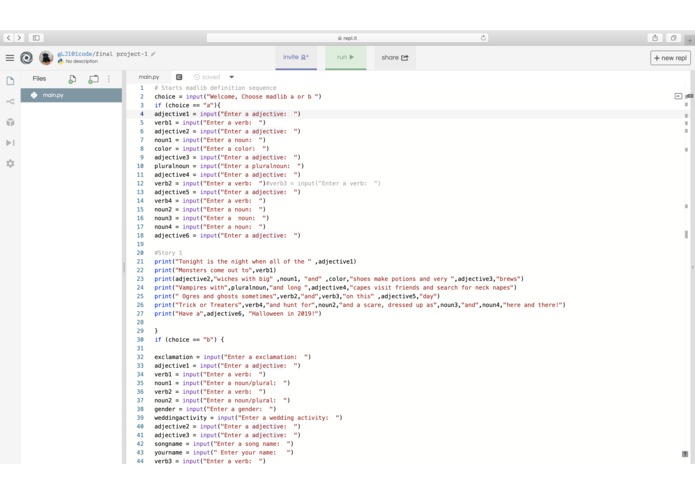
Task: Open the Settings gear in sidebar
Action: coord(10,163)
